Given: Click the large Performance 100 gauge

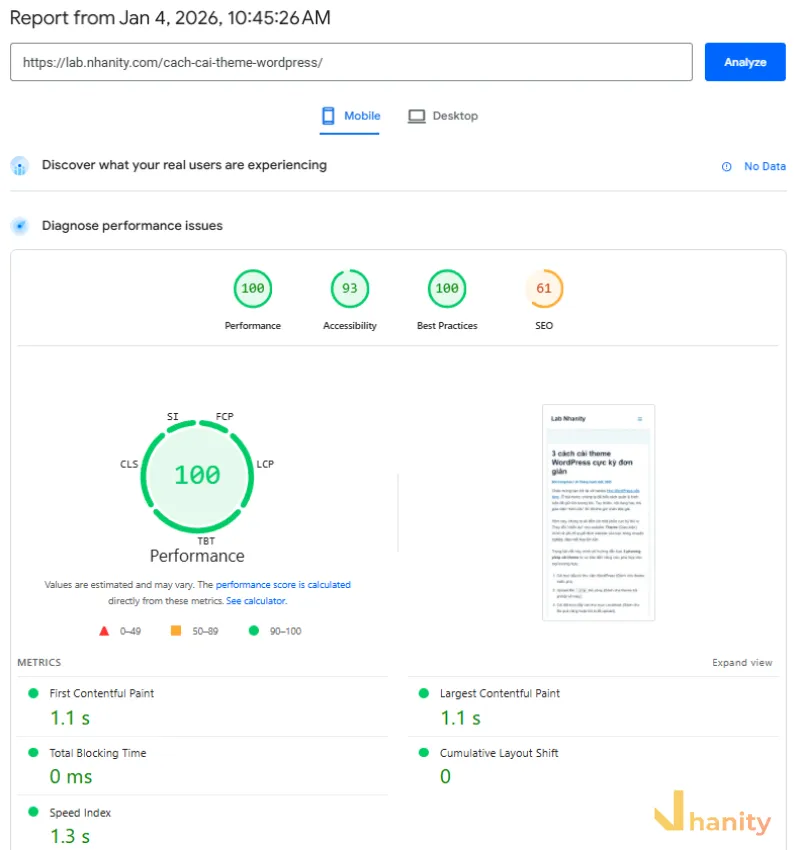Looking at the screenshot, I should pos(197,476).
